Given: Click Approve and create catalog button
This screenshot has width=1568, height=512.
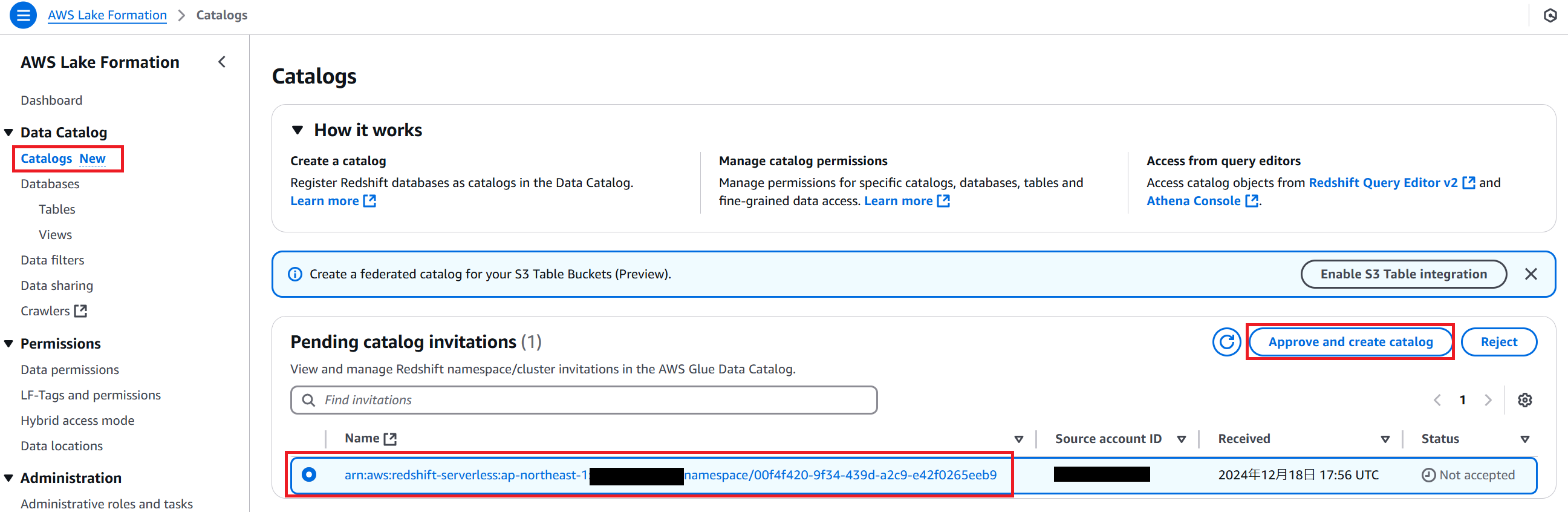Looking at the screenshot, I should click(x=1350, y=342).
